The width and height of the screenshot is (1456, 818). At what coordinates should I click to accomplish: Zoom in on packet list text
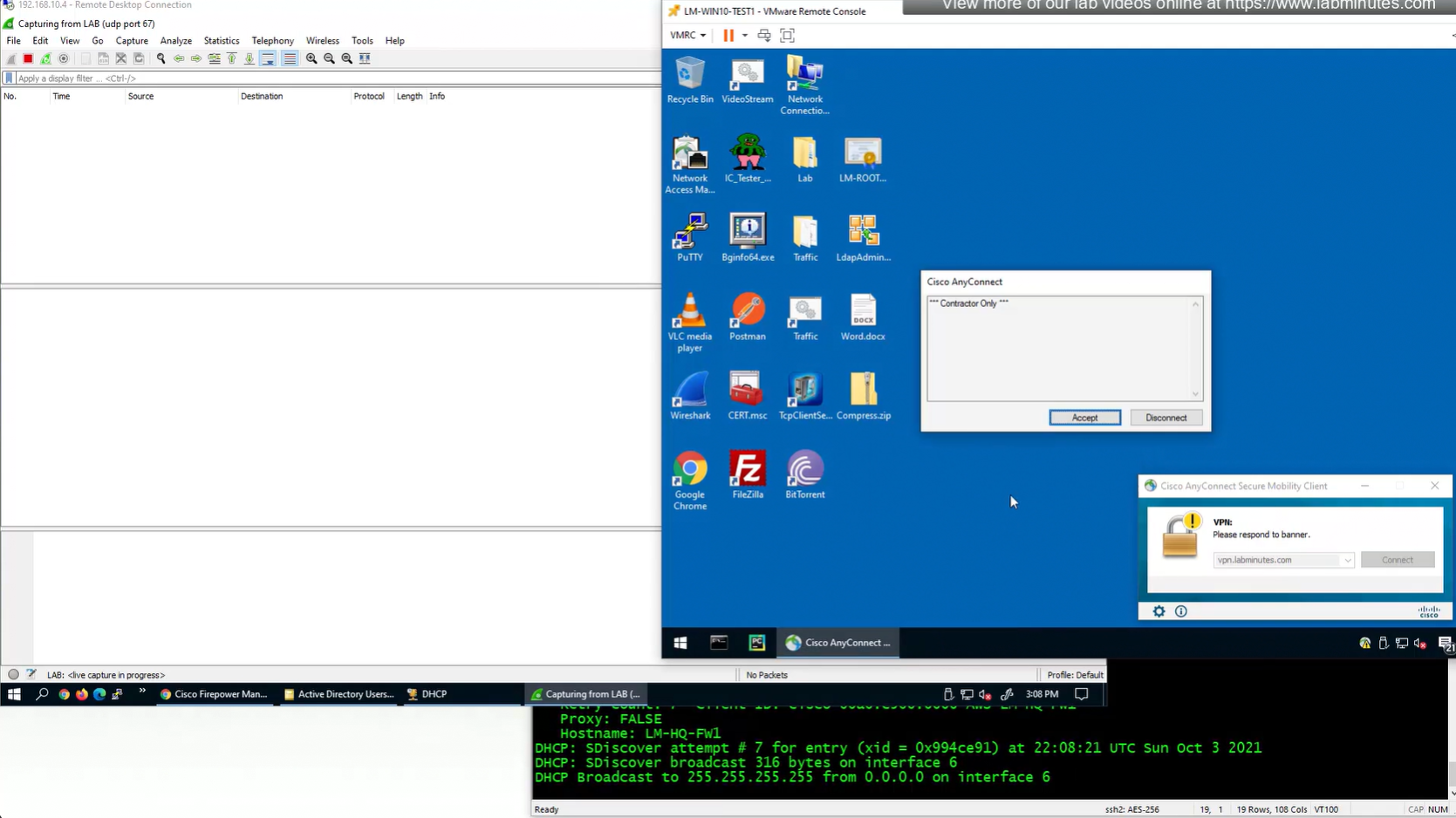click(x=311, y=58)
